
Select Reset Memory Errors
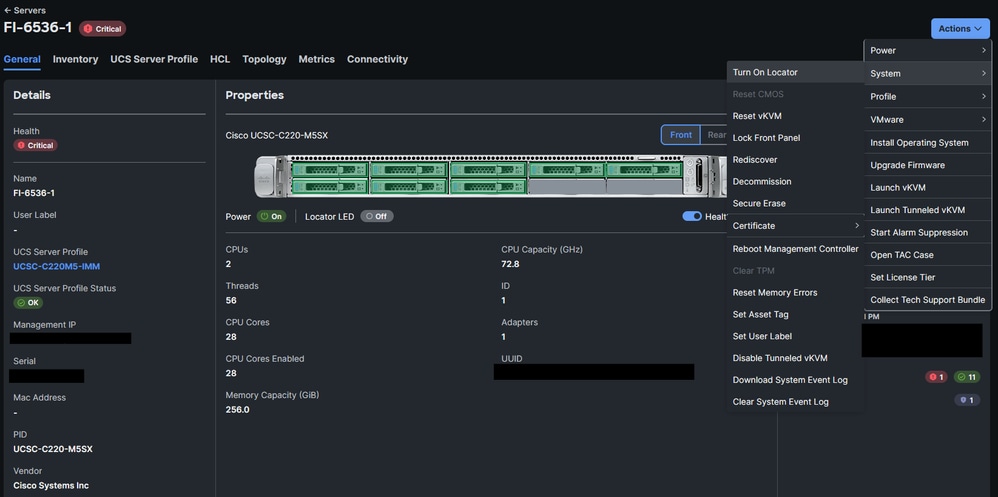pos(795,293)
